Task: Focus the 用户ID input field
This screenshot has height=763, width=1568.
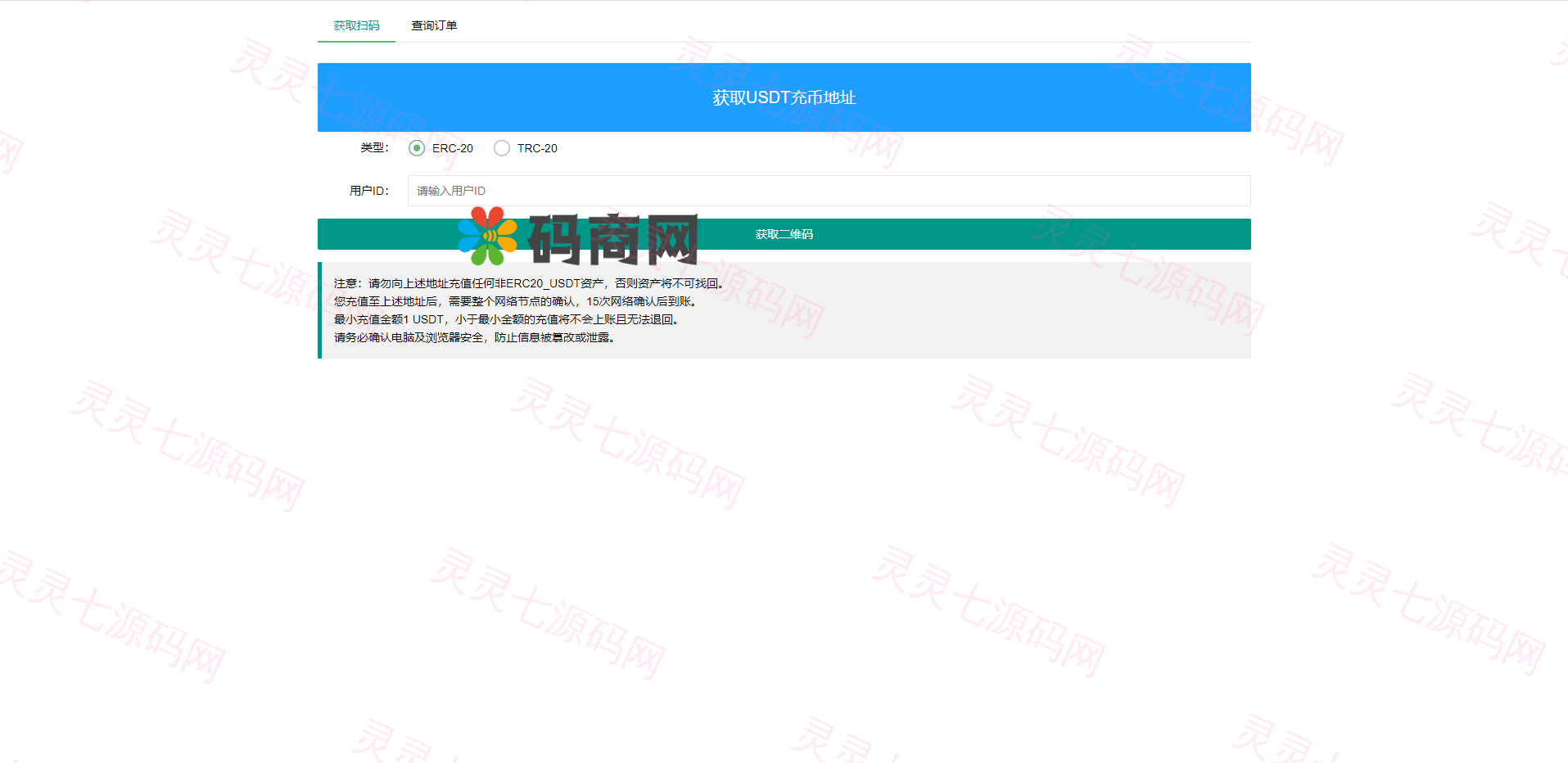Action: click(x=829, y=191)
